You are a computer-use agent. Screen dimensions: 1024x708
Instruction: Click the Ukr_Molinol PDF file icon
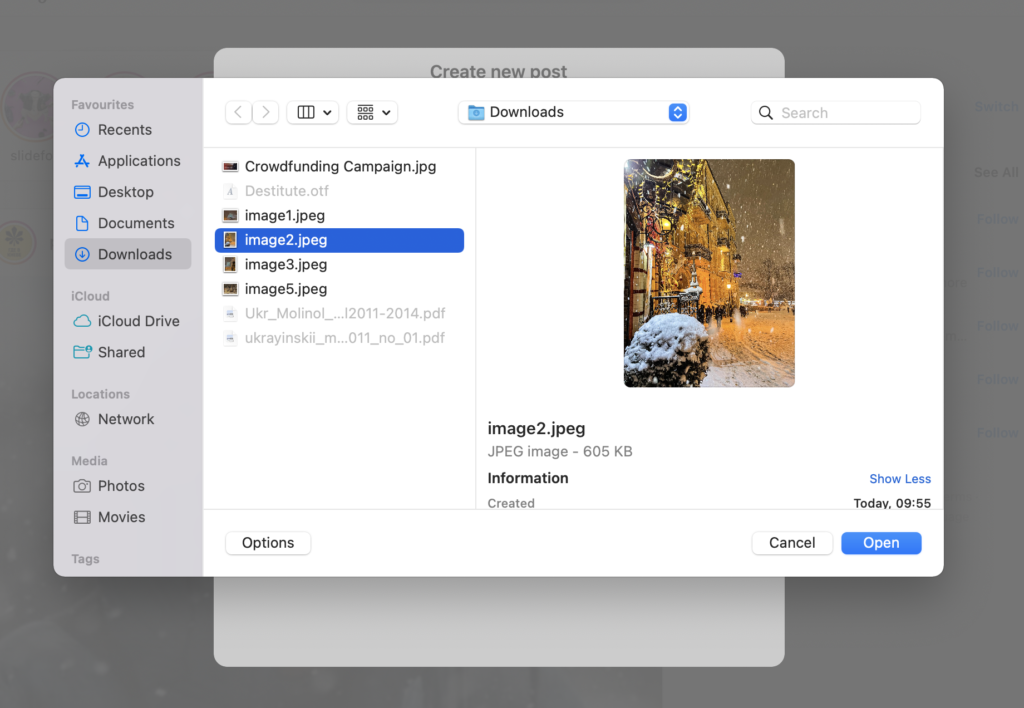coord(230,314)
